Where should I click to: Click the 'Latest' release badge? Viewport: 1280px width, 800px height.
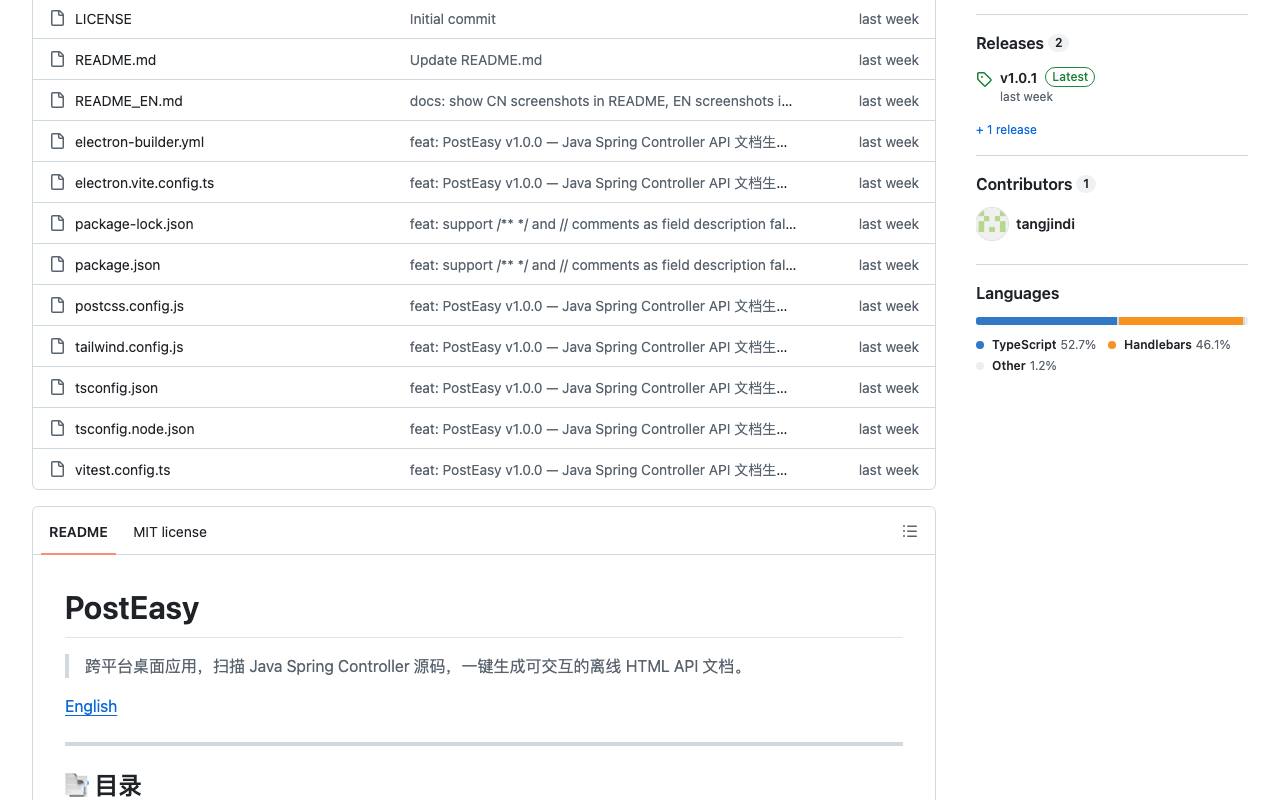tap(1070, 77)
